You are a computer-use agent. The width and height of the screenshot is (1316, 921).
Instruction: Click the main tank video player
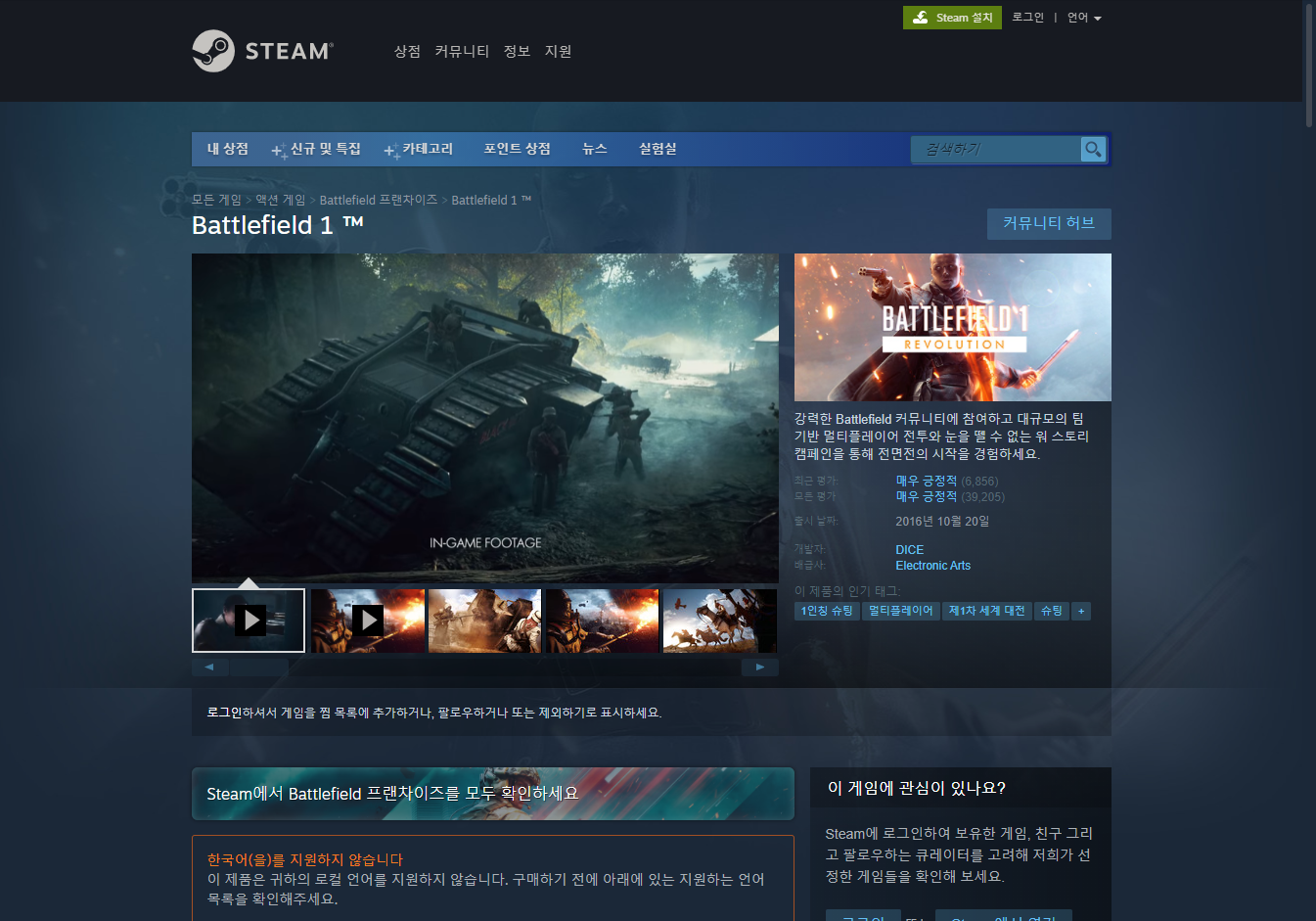pos(485,418)
